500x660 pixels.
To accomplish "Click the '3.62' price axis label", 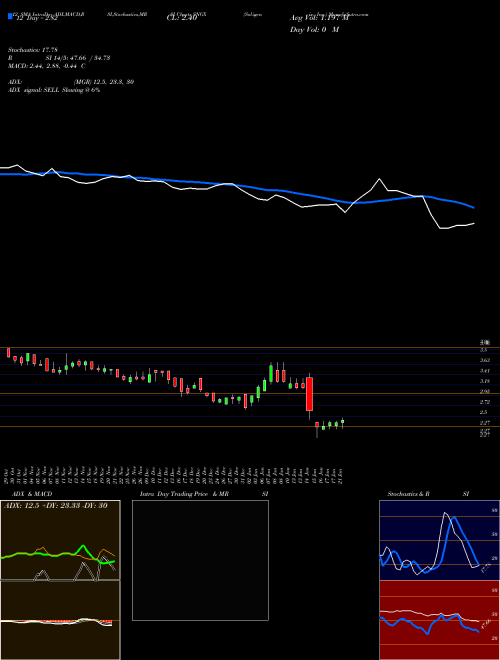I will click(485, 360).
